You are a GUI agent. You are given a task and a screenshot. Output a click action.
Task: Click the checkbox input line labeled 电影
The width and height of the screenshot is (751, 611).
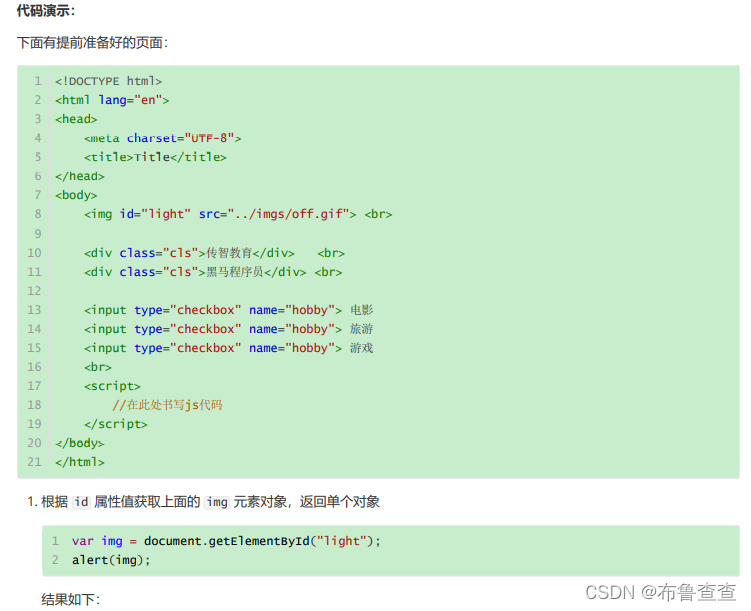(228, 310)
